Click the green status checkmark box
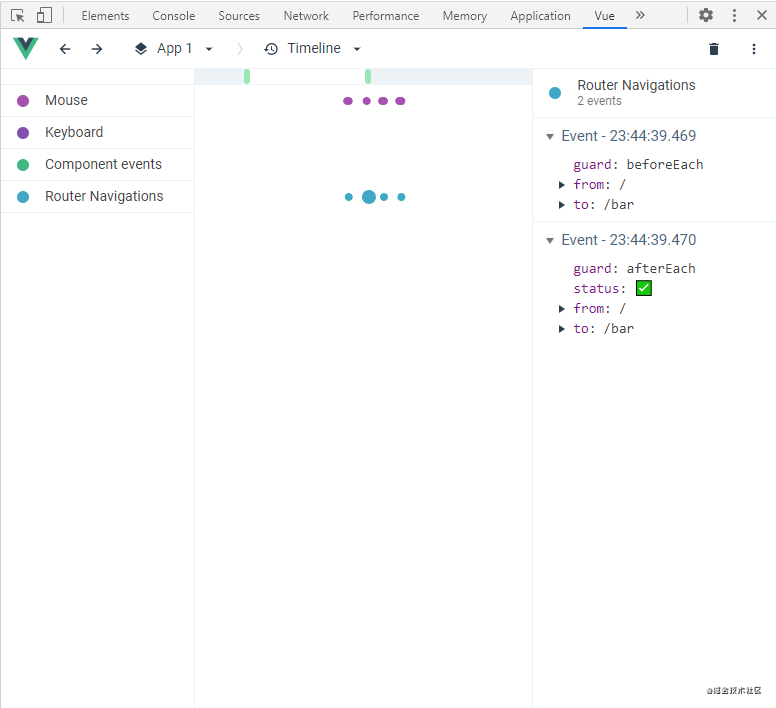Image resolution: width=776 pixels, height=708 pixels. 643,288
